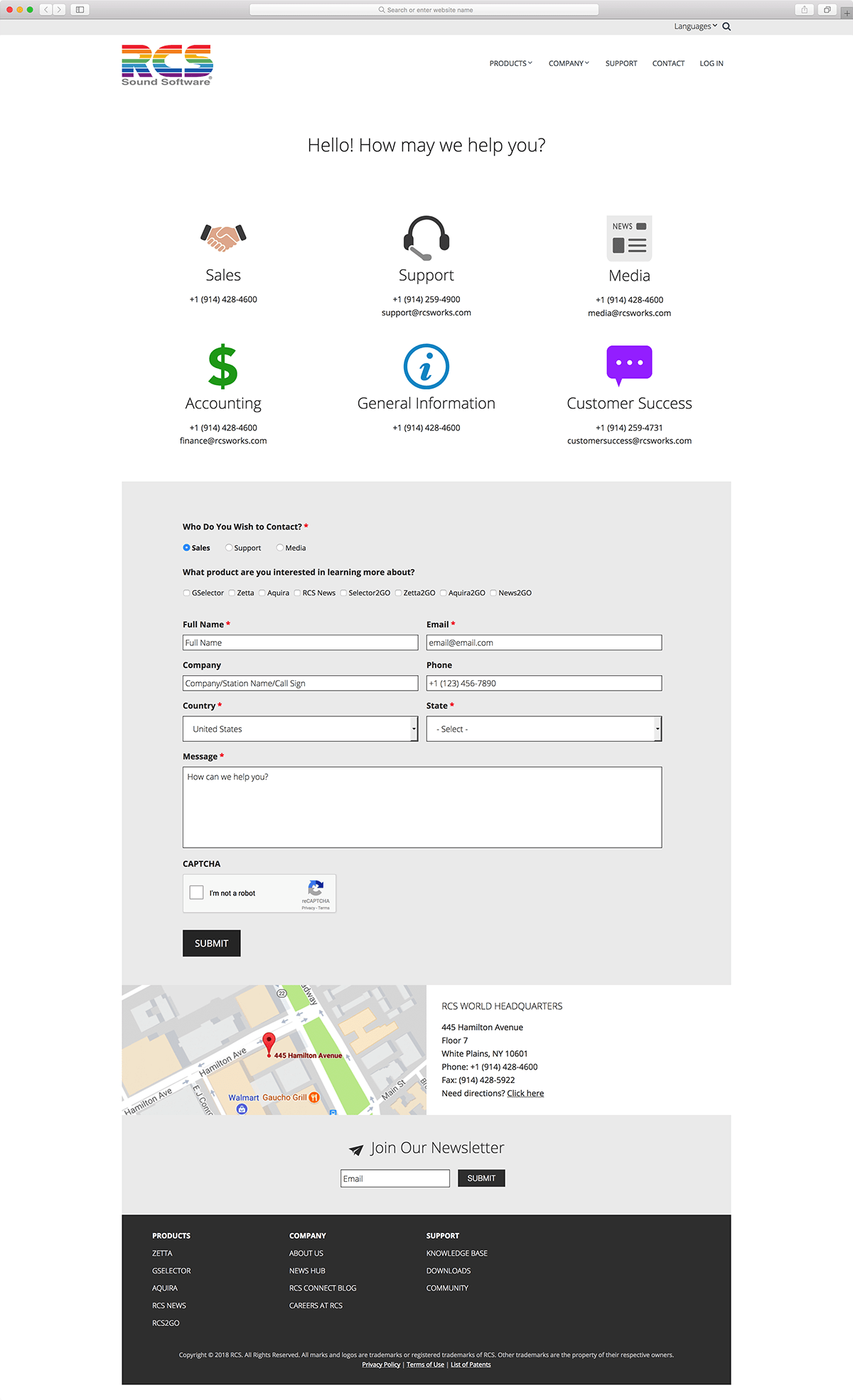This screenshot has width=853, height=1400.
Task: Email finance@rcsworks.com link
Action: point(223,441)
